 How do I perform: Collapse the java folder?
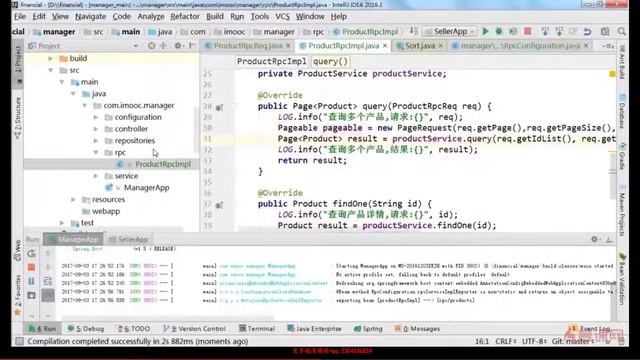pos(73,94)
